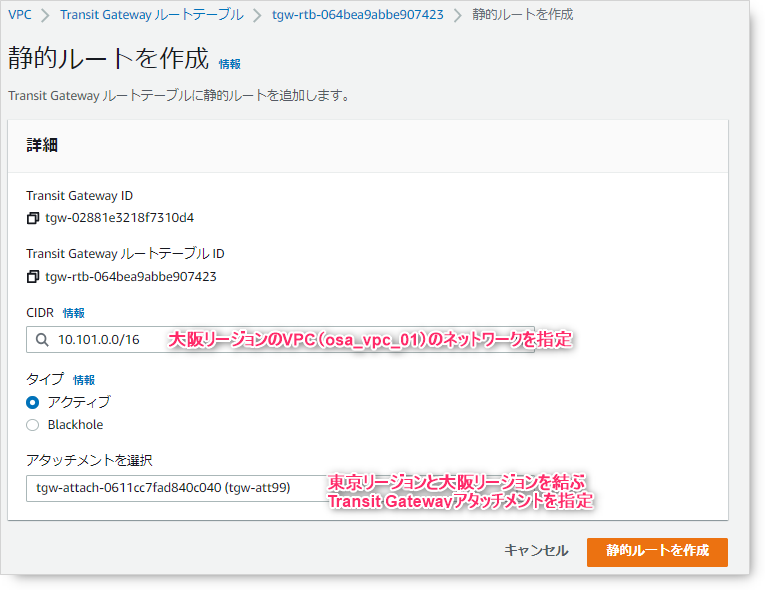
Task: Click the search magnifier in the CIDR field
Action: [42, 340]
